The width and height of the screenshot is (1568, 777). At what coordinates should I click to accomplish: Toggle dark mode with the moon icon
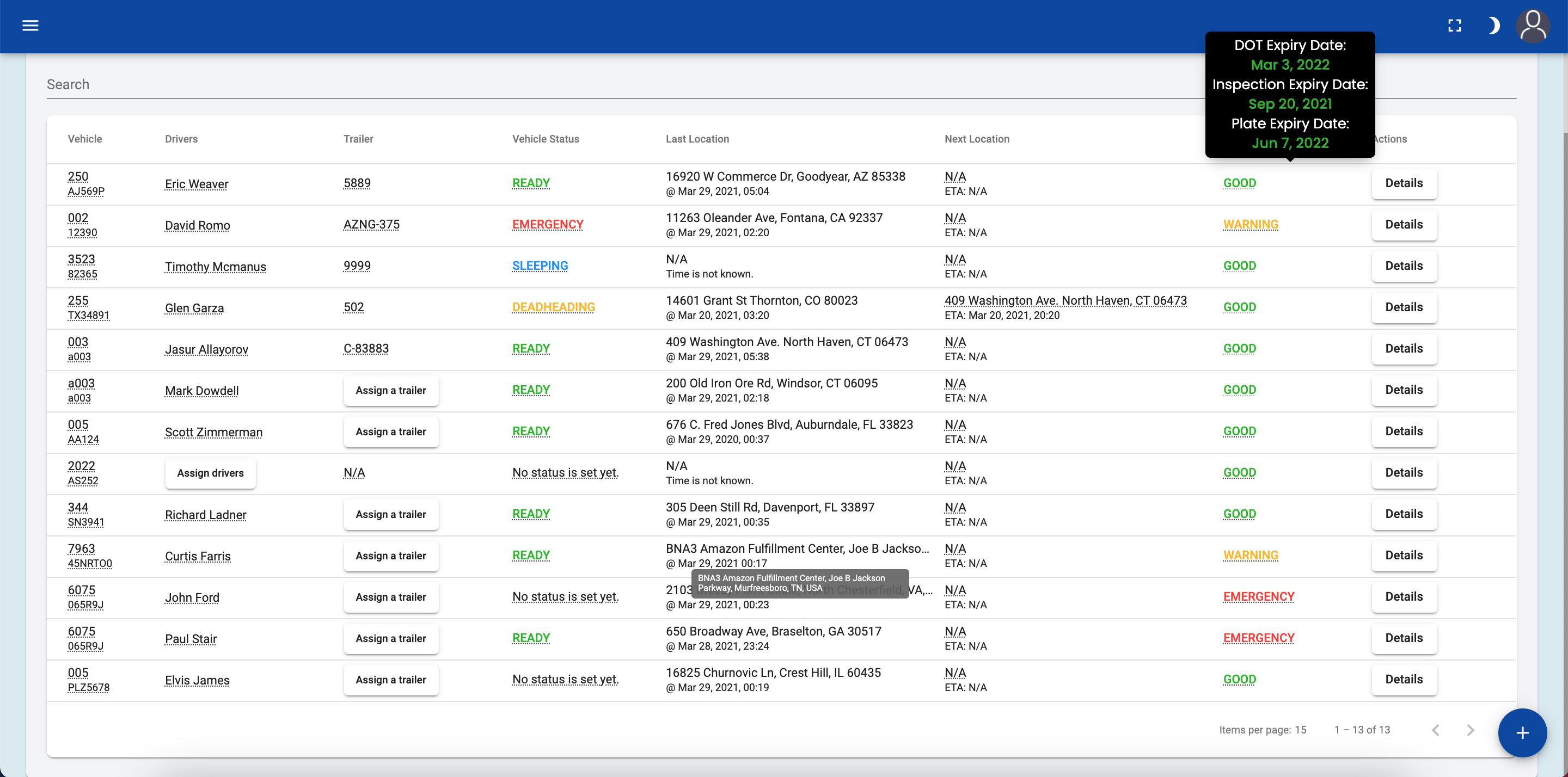(x=1494, y=26)
